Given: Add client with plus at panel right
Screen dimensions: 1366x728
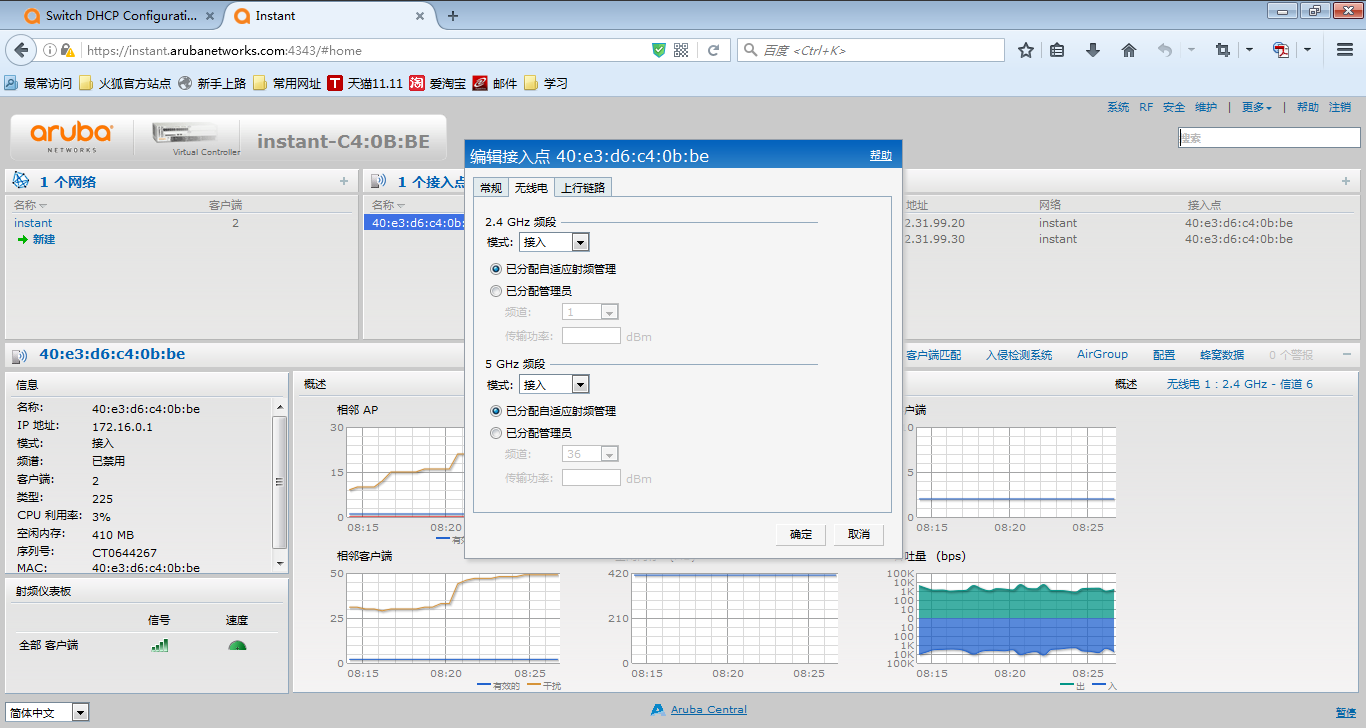Looking at the screenshot, I should pyautogui.click(x=1346, y=181).
